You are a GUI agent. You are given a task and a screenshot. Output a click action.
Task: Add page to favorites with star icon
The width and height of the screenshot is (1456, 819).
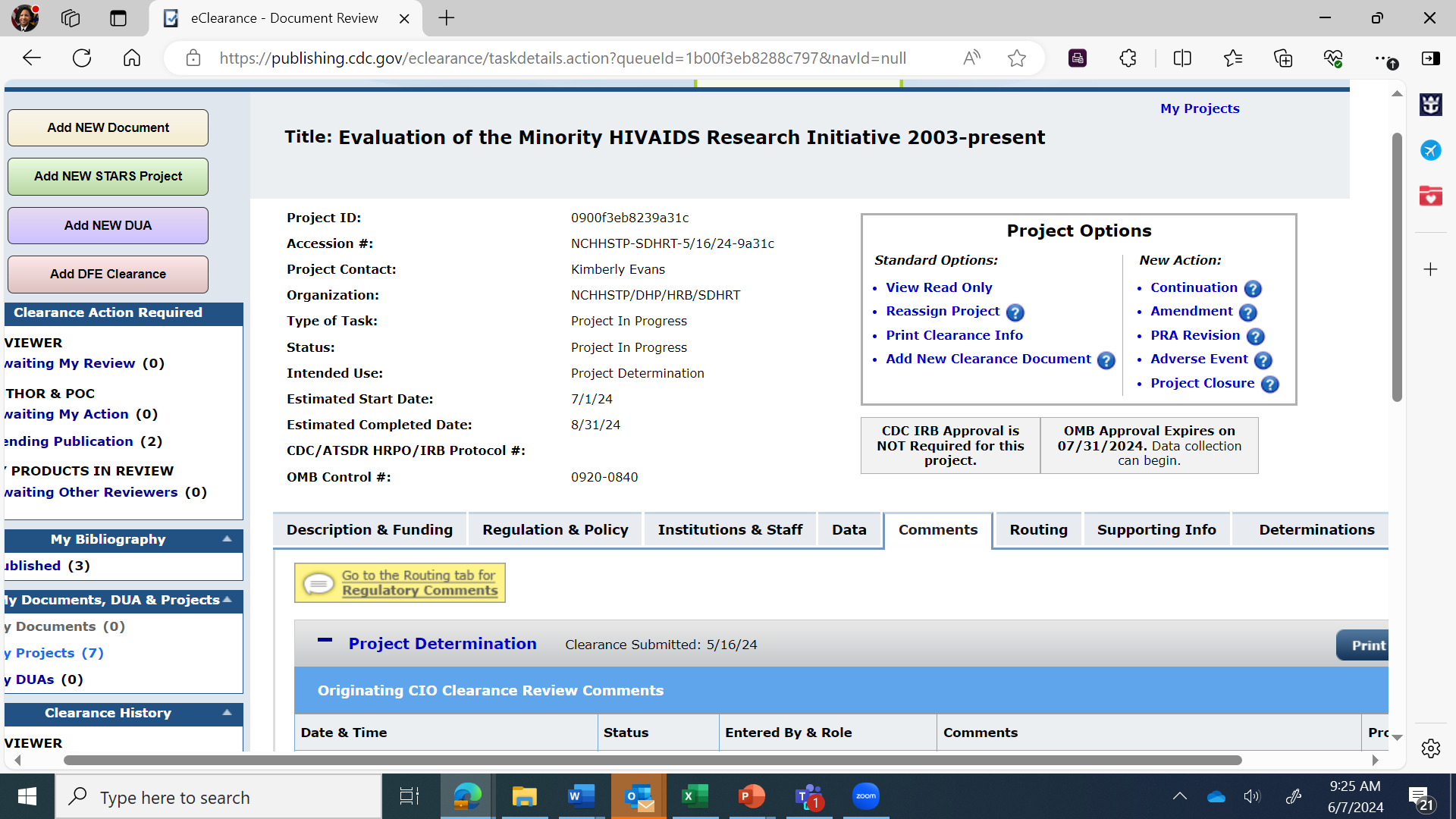tap(1017, 58)
